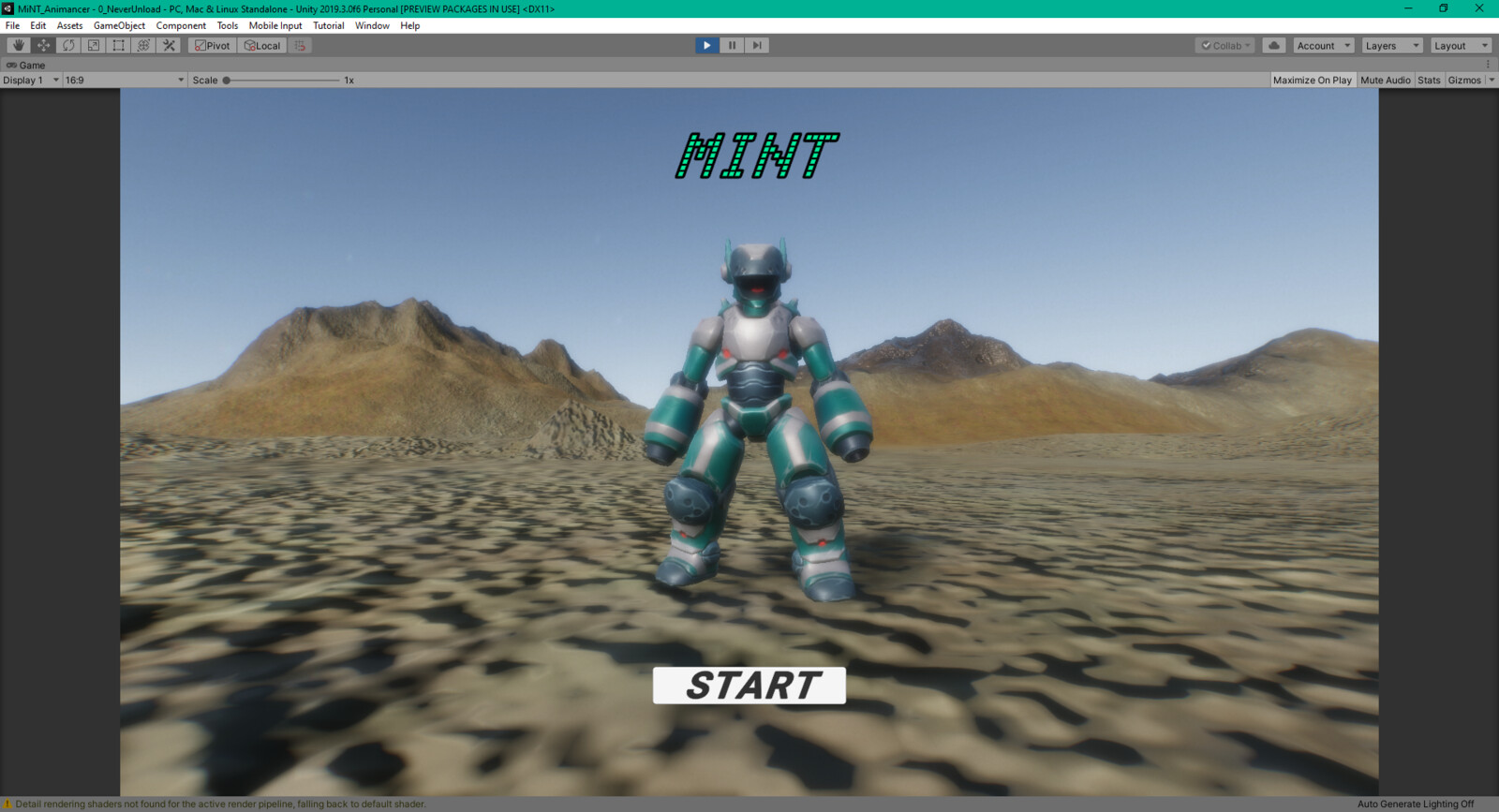Image resolution: width=1499 pixels, height=812 pixels.
Task: Open the Mobile Input menu
Action: pyautogui.click(x=275, y=25)
